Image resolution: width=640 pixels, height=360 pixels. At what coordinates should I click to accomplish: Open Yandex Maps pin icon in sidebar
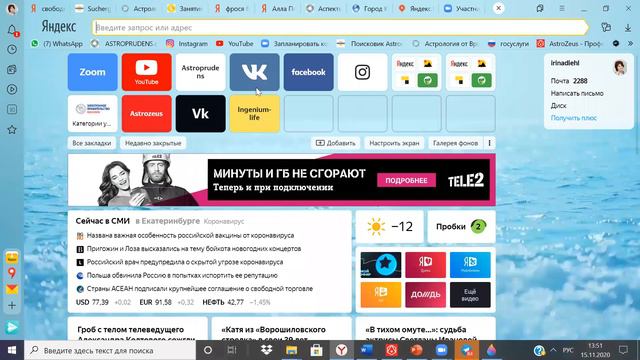pos(12,273)
